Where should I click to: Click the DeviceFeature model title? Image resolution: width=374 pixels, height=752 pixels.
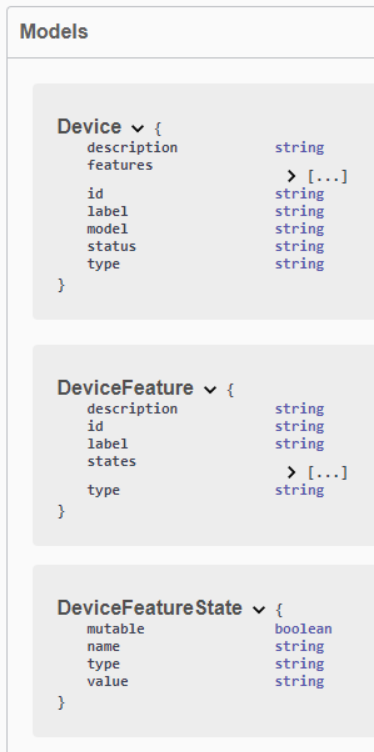point(125,388)
